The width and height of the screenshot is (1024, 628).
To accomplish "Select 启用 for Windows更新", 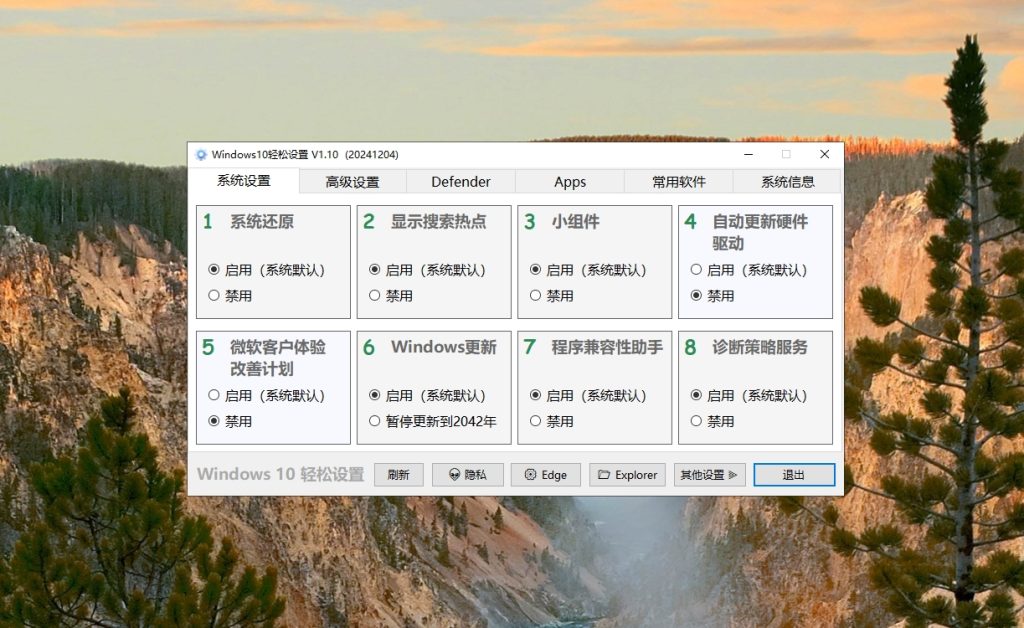I will pyautogui.click(x=428, y=395).
